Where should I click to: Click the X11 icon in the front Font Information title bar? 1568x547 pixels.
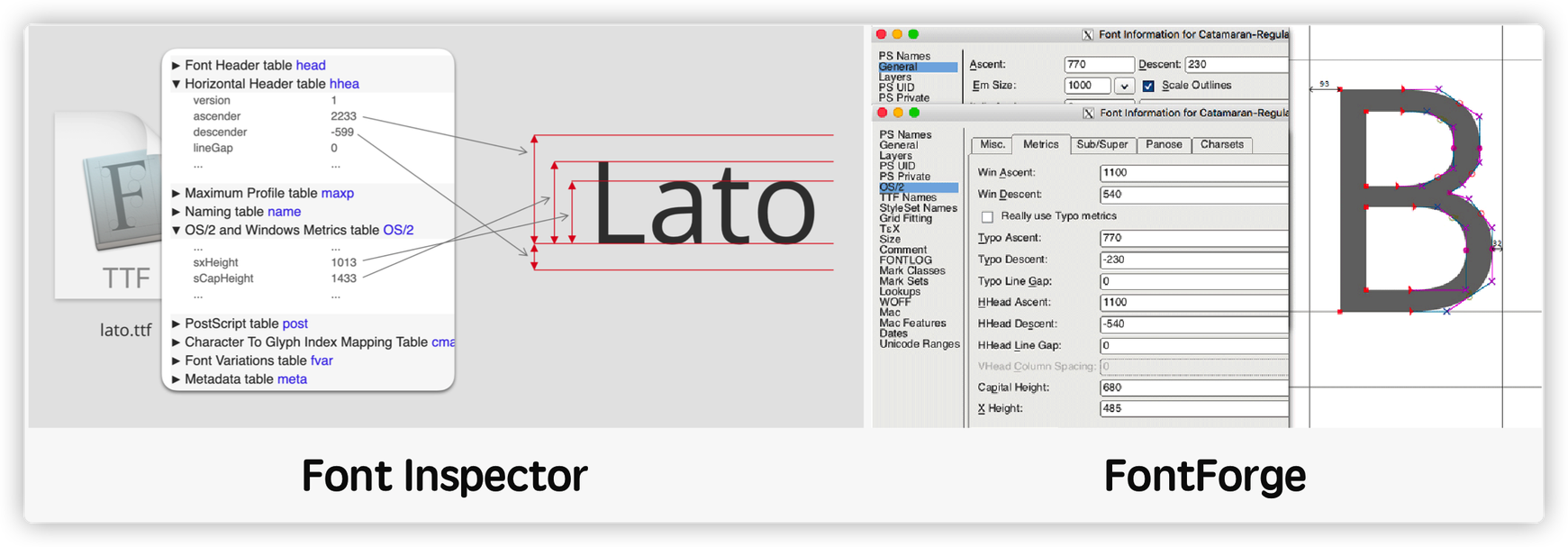[1089, 113]
